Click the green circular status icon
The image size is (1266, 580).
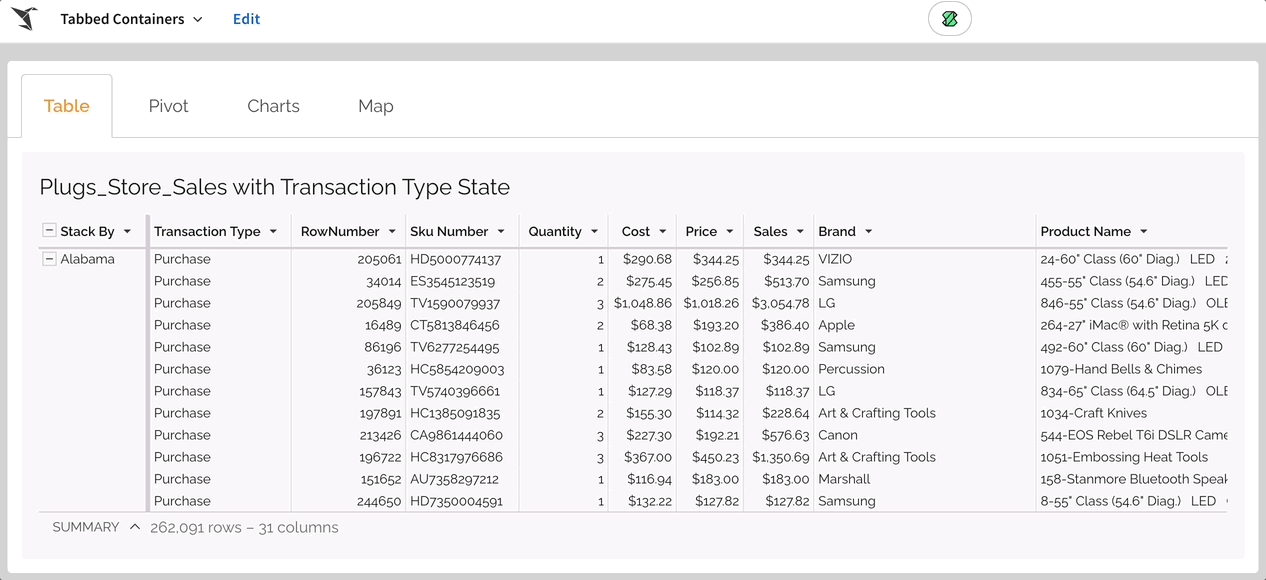point(949,19)
